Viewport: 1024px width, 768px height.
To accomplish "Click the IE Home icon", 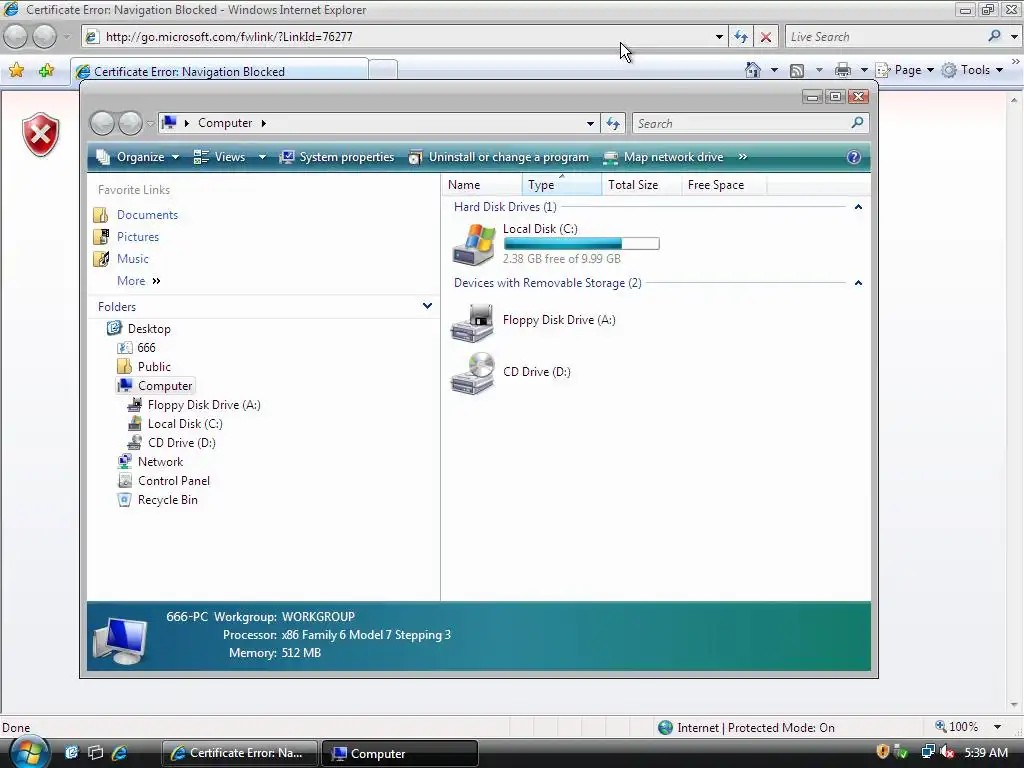I will [x=753, y=70].
